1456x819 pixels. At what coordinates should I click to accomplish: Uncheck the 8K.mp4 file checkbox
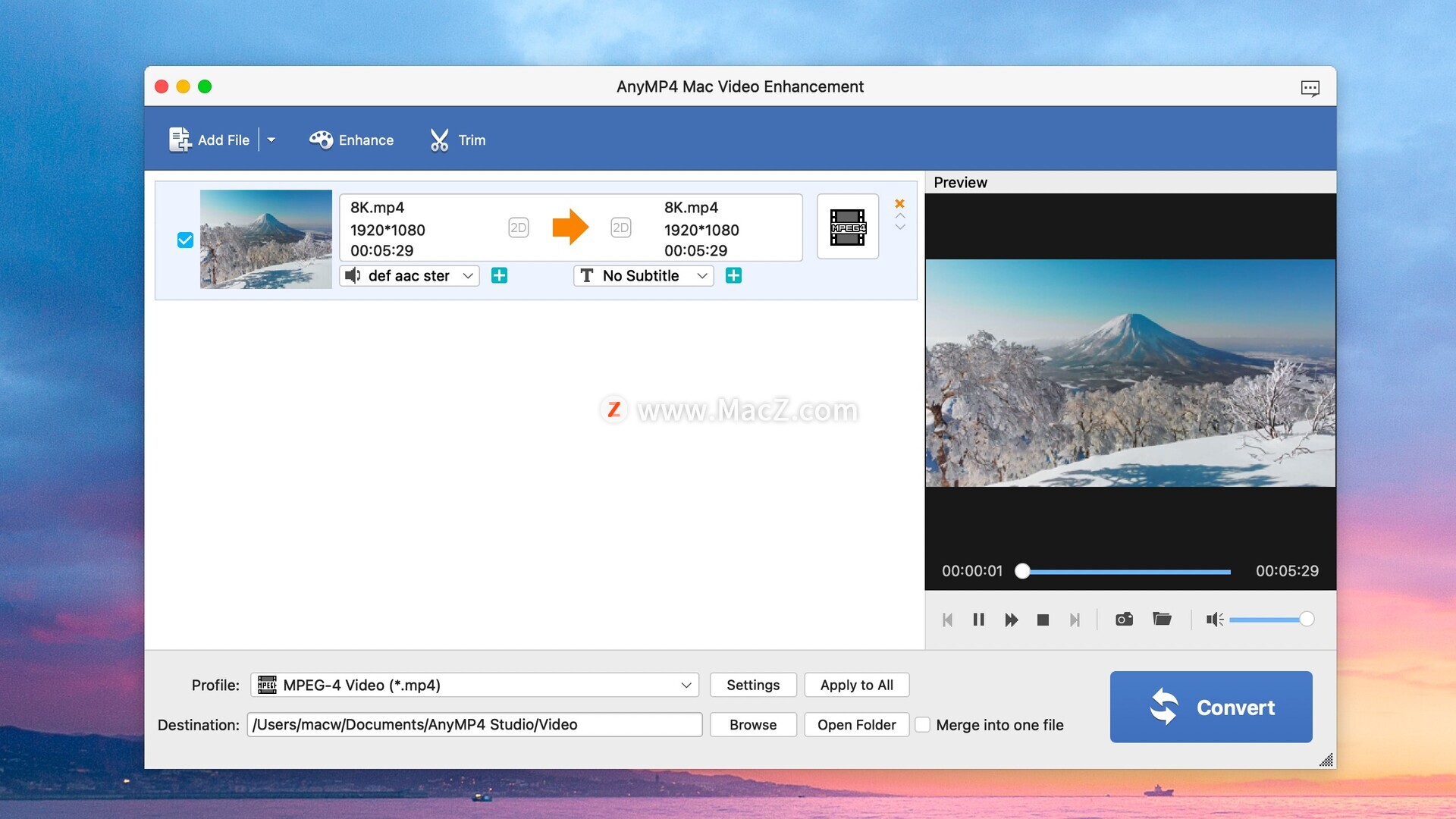pos(185,240)
